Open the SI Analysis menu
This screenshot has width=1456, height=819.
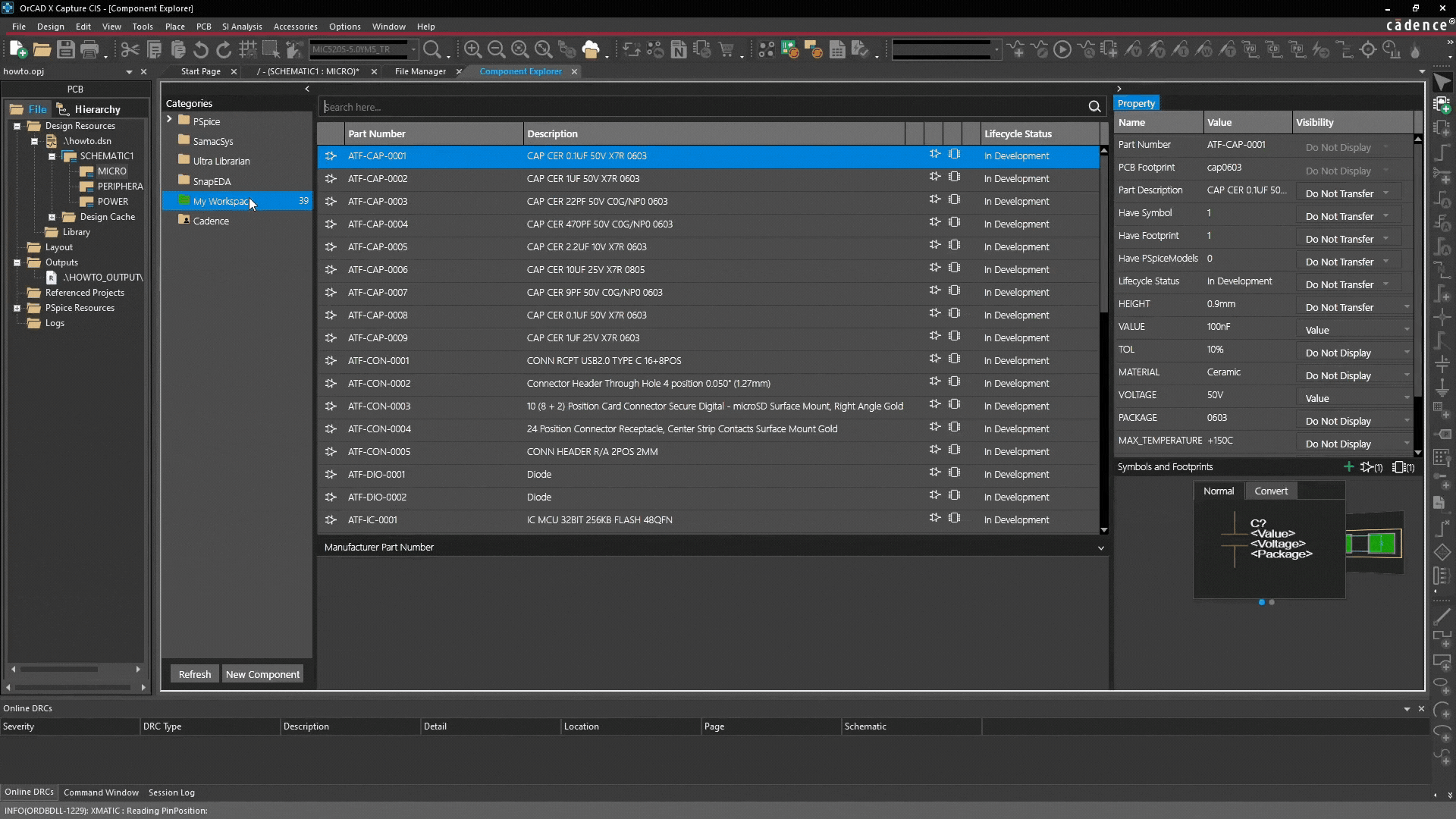point(241,27)
